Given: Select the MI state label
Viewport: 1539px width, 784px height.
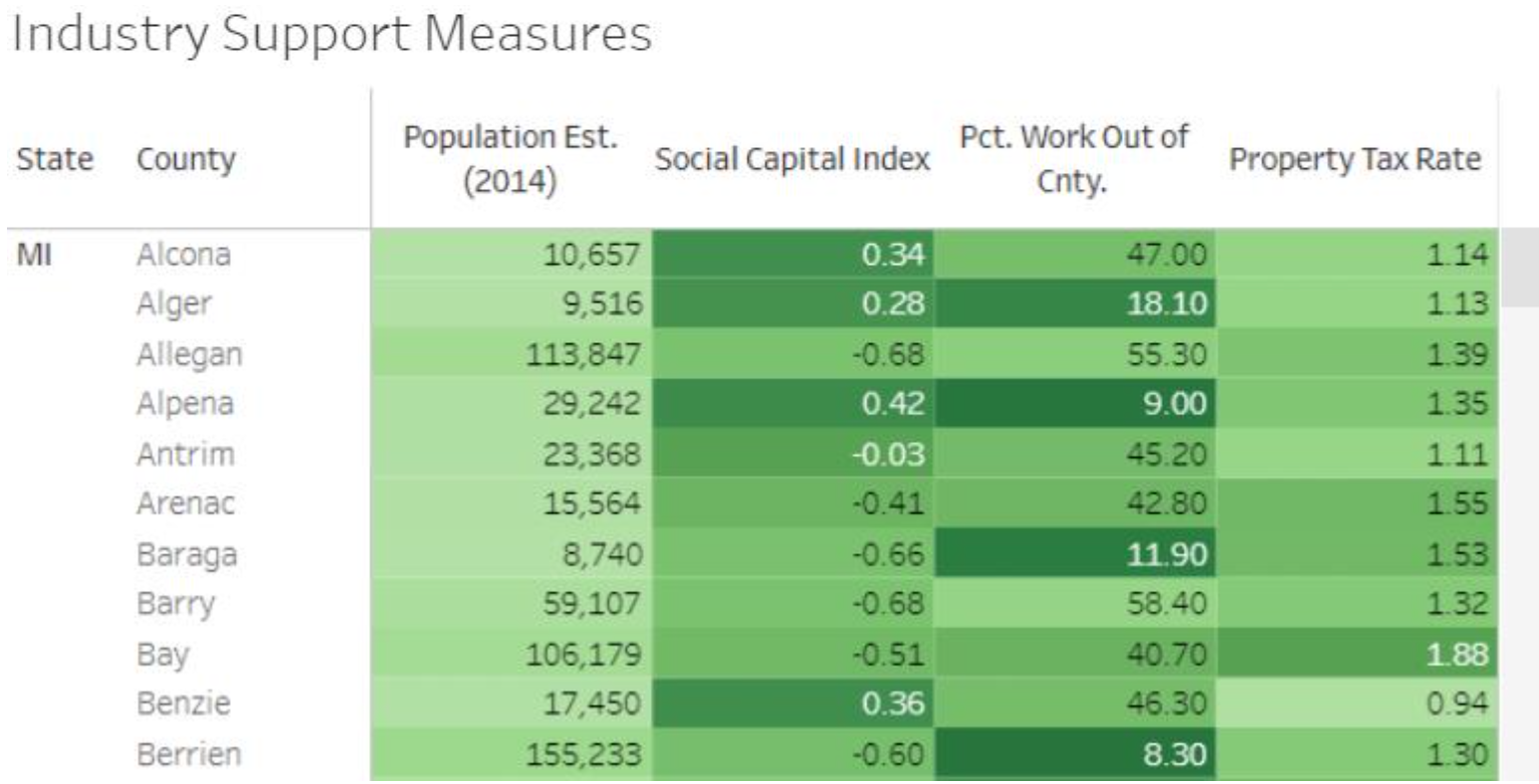Looking at the screenshot, I should coord(34,255).
